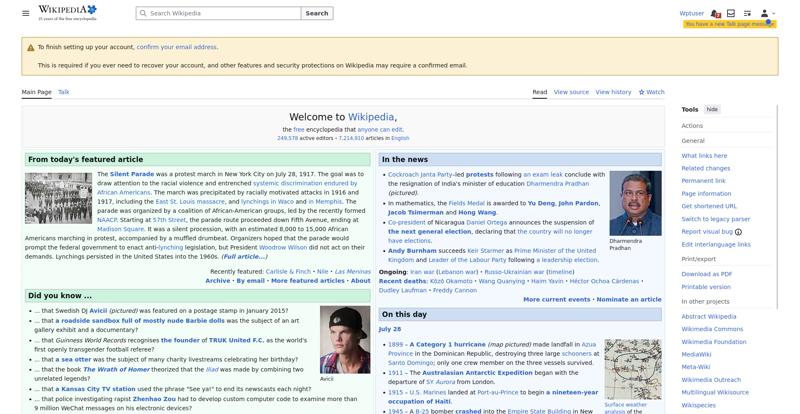Open Related changes in Tools

706,168
